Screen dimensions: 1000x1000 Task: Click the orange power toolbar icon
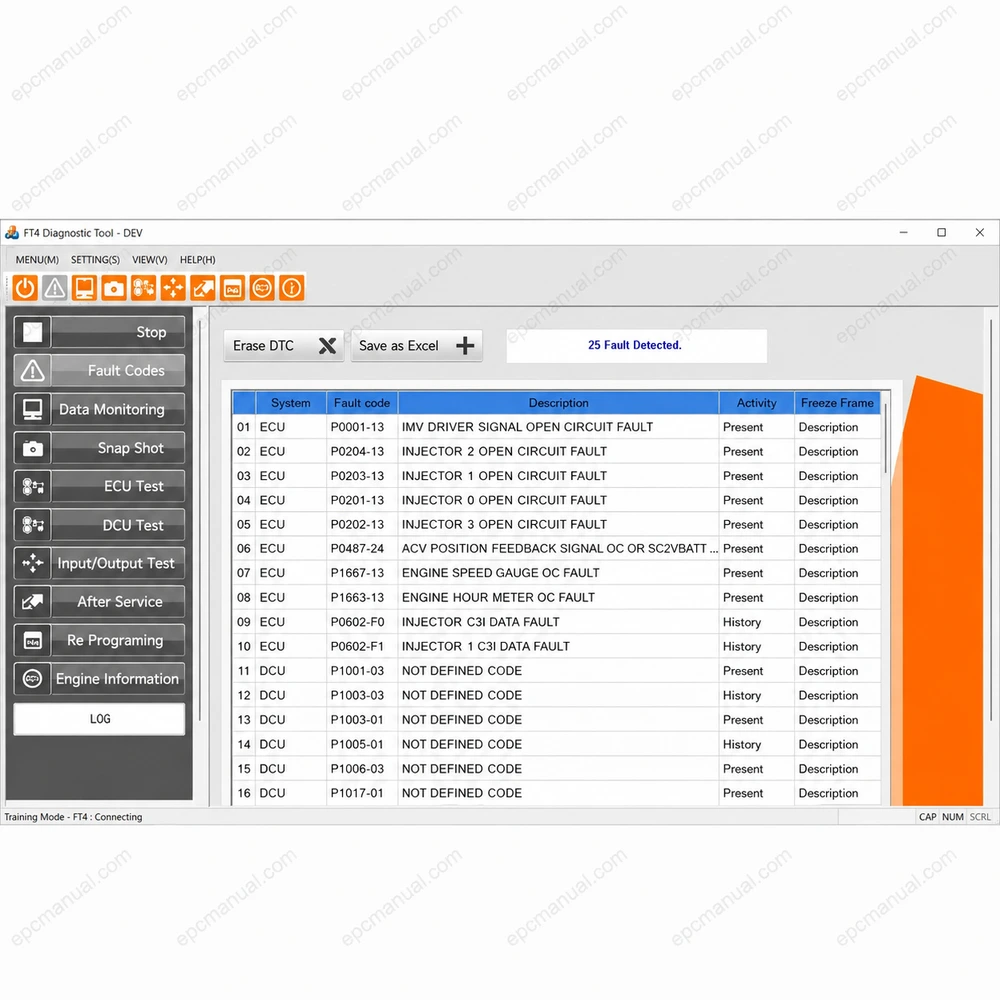click(x=25, y=288)
